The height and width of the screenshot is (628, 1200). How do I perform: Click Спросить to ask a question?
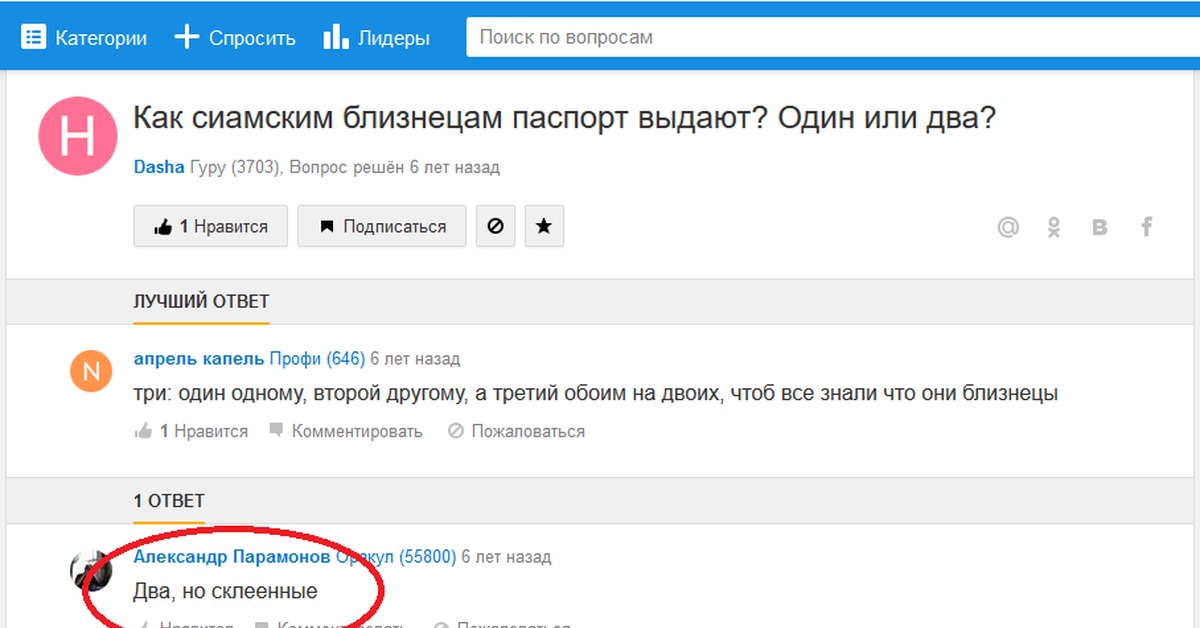[236, 38]
